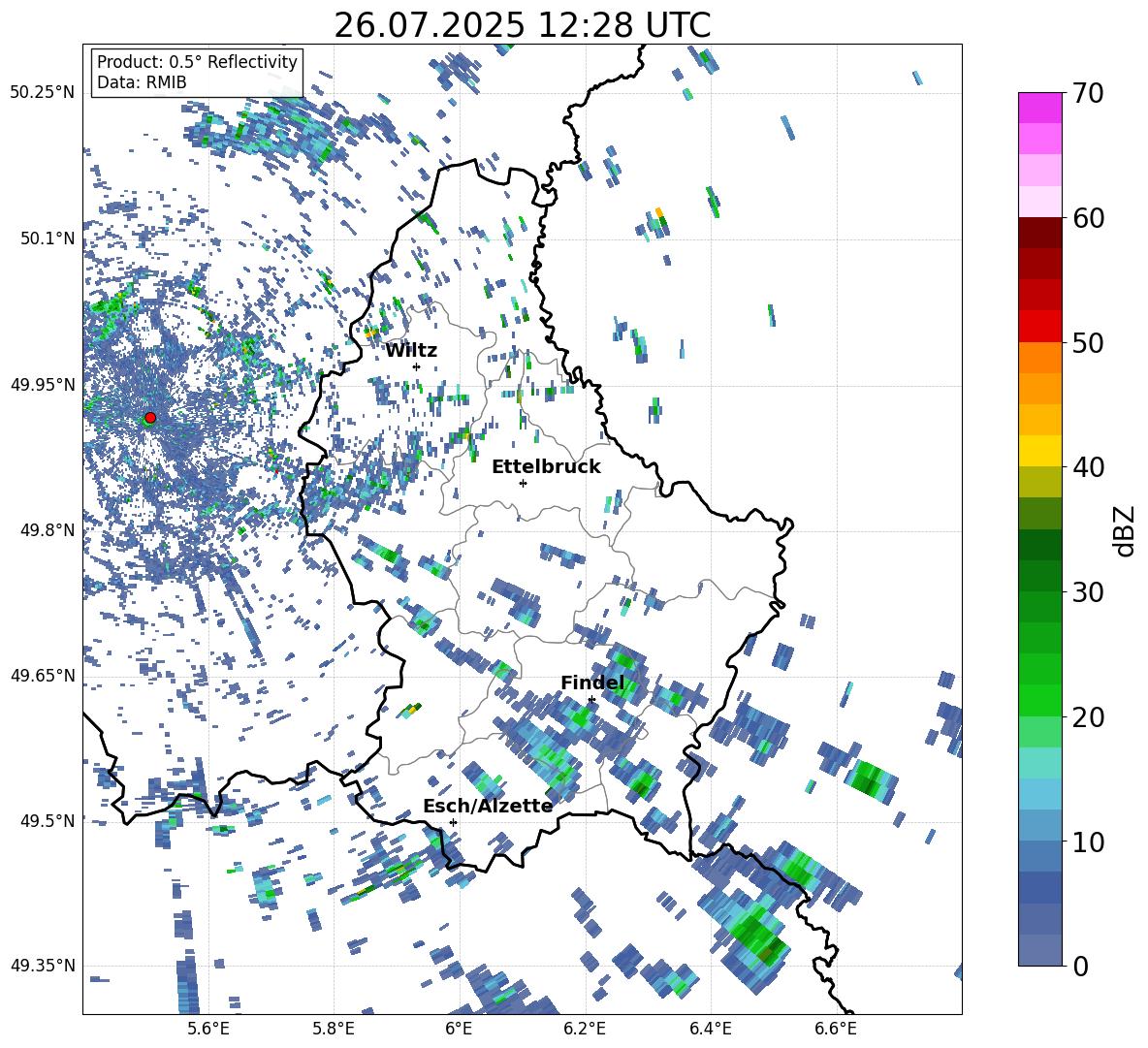This screenshot has height=1048, width=1148.
Task: Select the Esch/Alzette city label
Action: coord(488,806)
